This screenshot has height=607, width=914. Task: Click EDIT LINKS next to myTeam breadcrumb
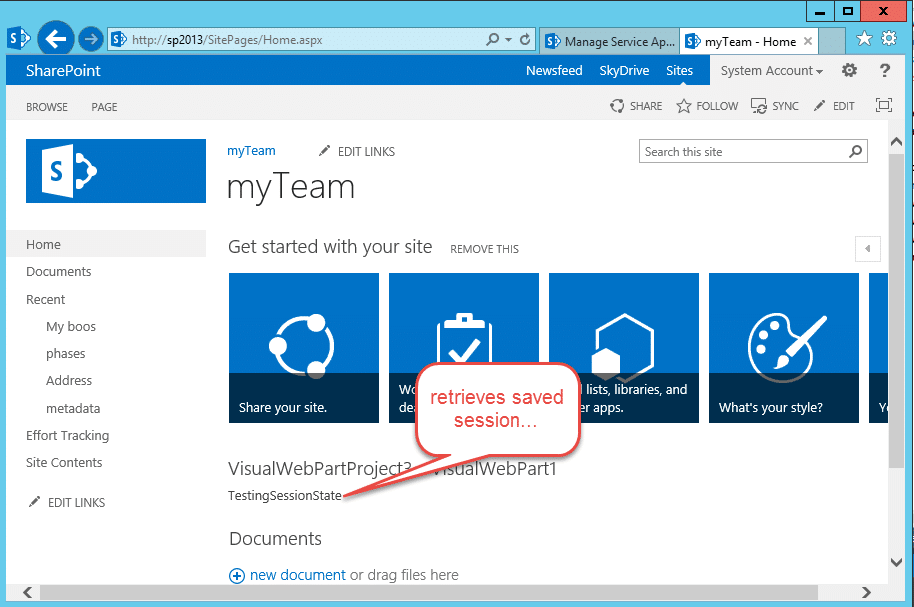[357, 152]
